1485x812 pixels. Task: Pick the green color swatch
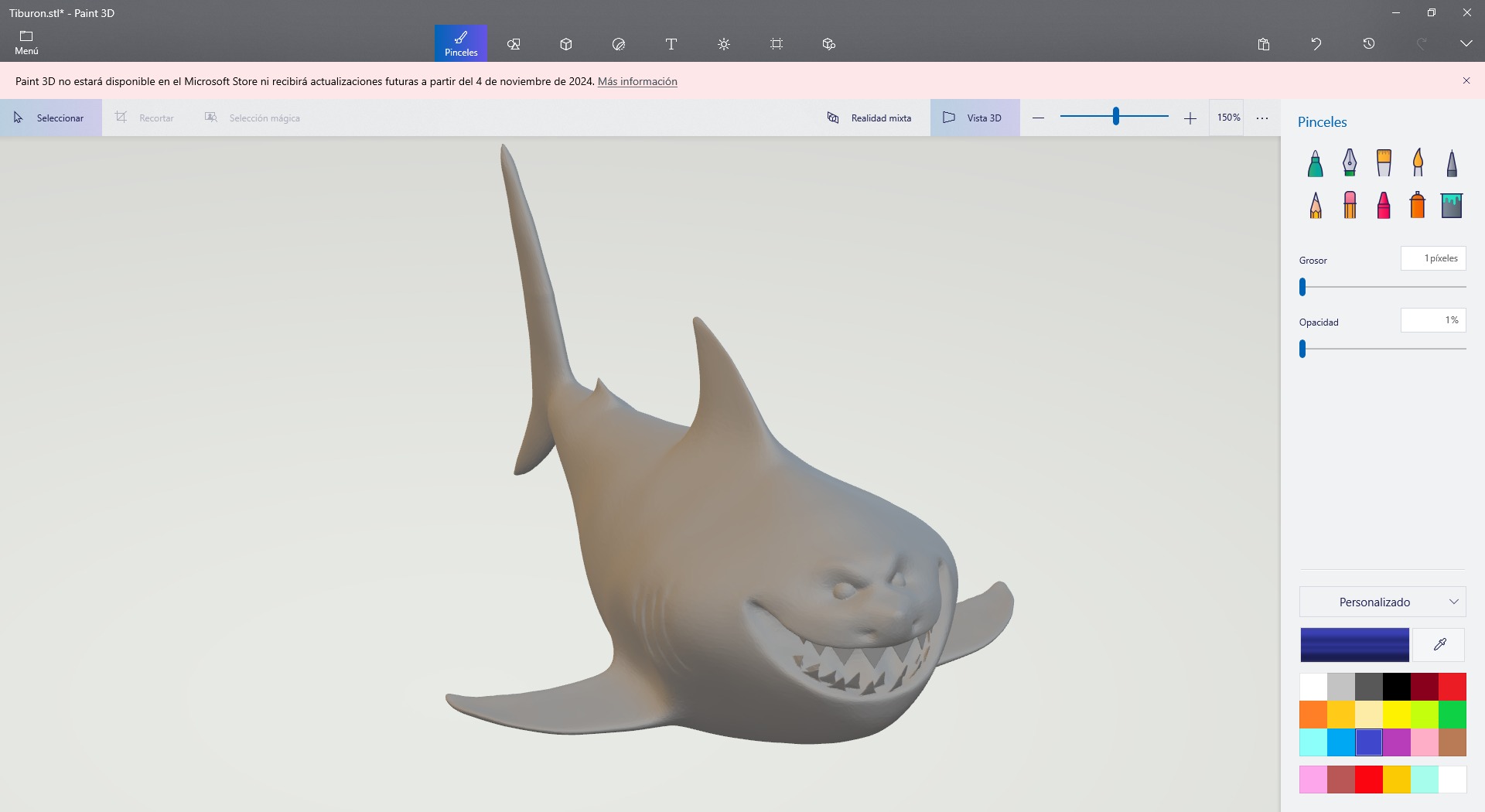click(1453, 715)
